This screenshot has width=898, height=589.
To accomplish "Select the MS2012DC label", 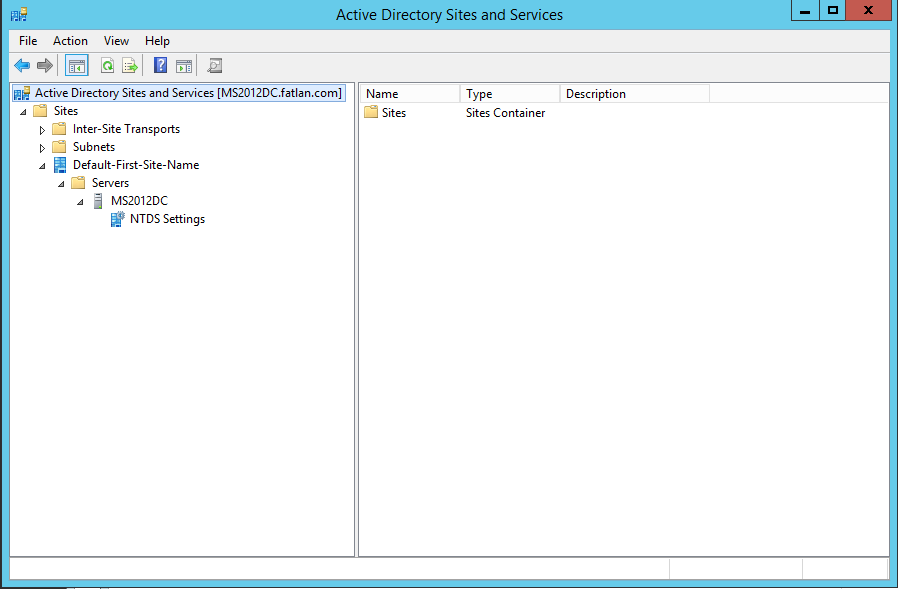I will pos(139,201).
